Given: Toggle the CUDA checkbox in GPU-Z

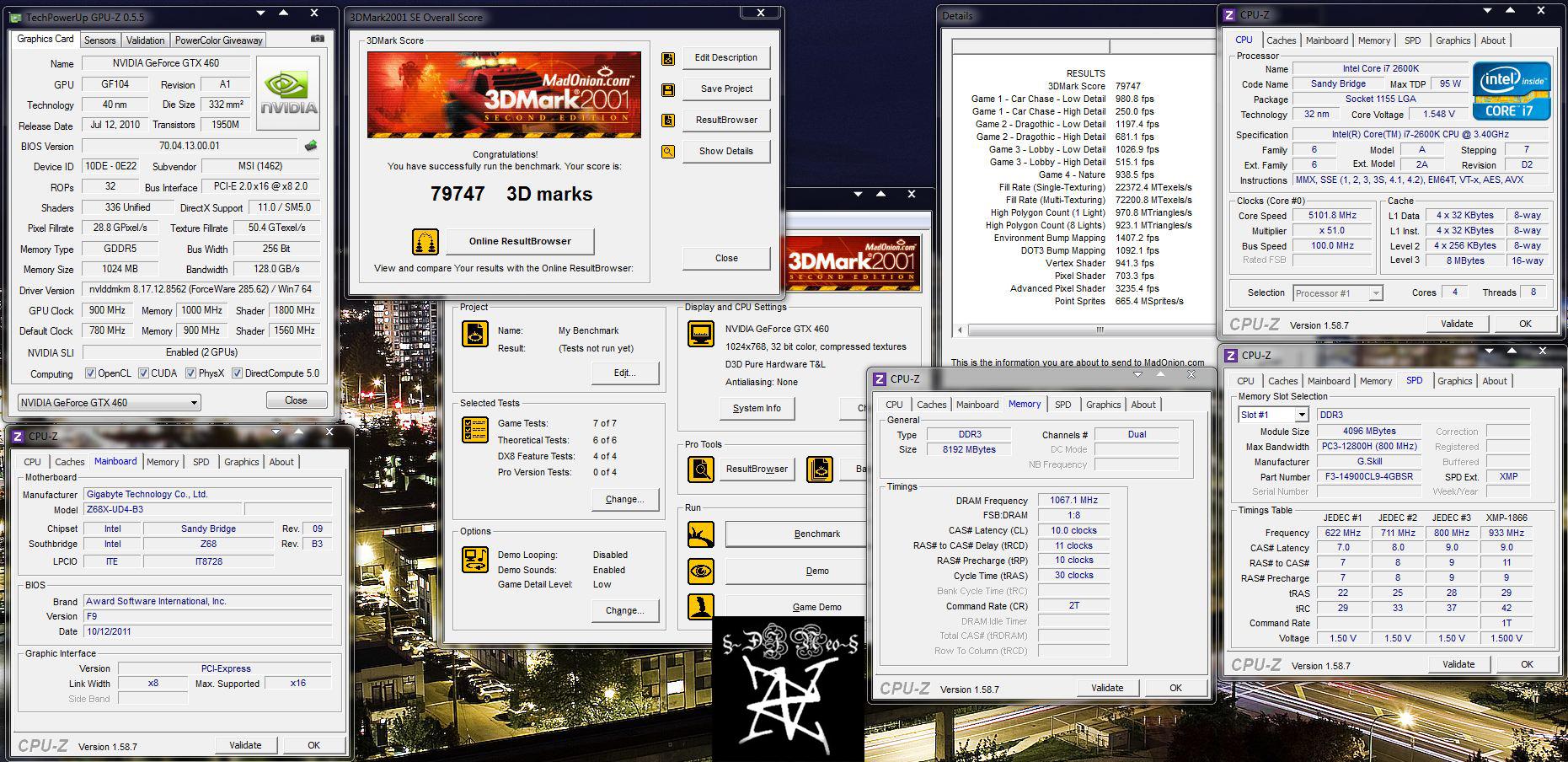Looking at the screenshot, I should coord(144,373).
